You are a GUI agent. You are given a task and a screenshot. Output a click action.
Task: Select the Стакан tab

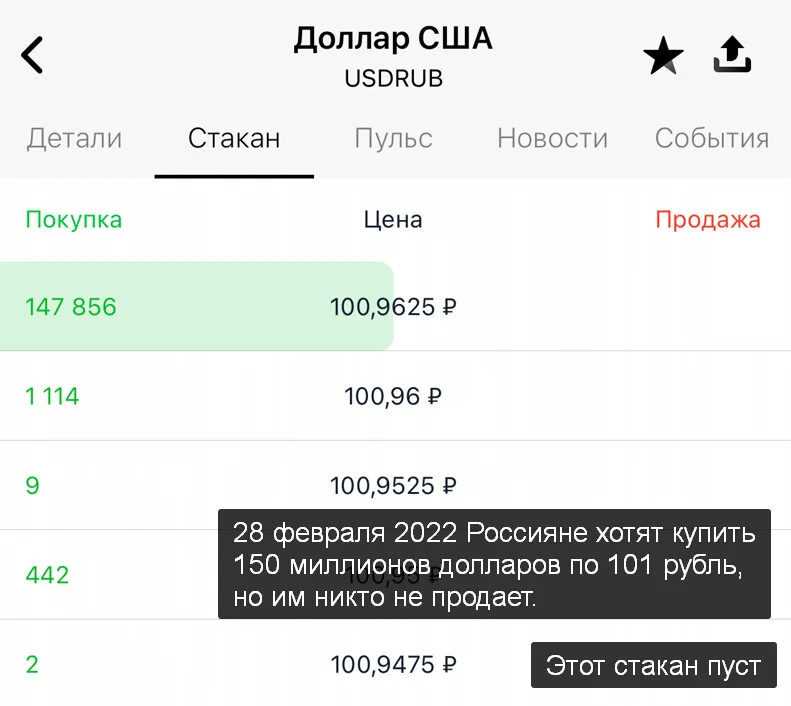(234, 138)
